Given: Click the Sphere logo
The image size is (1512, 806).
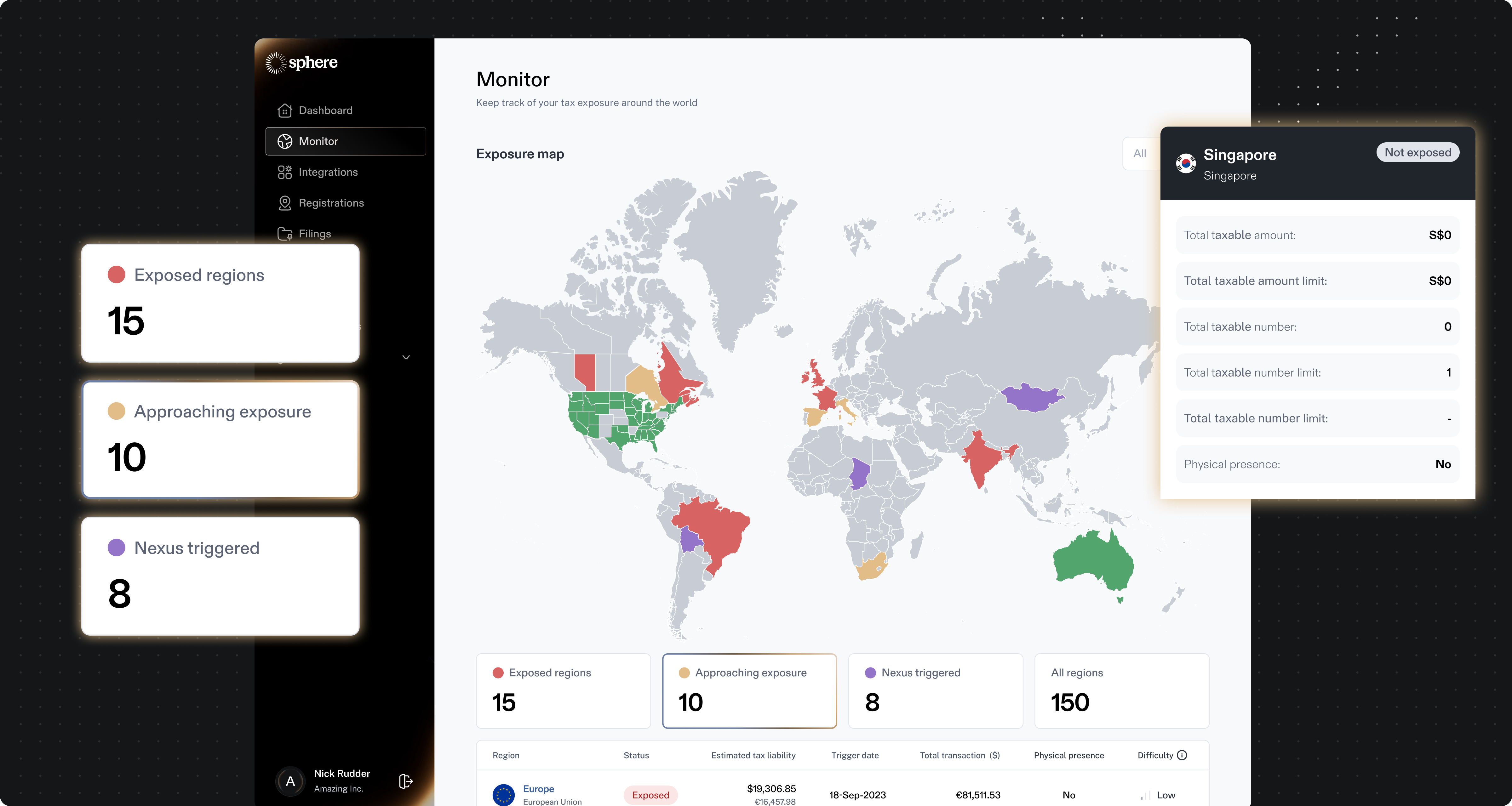Looking at the screenshot, I should coord(302,63).
